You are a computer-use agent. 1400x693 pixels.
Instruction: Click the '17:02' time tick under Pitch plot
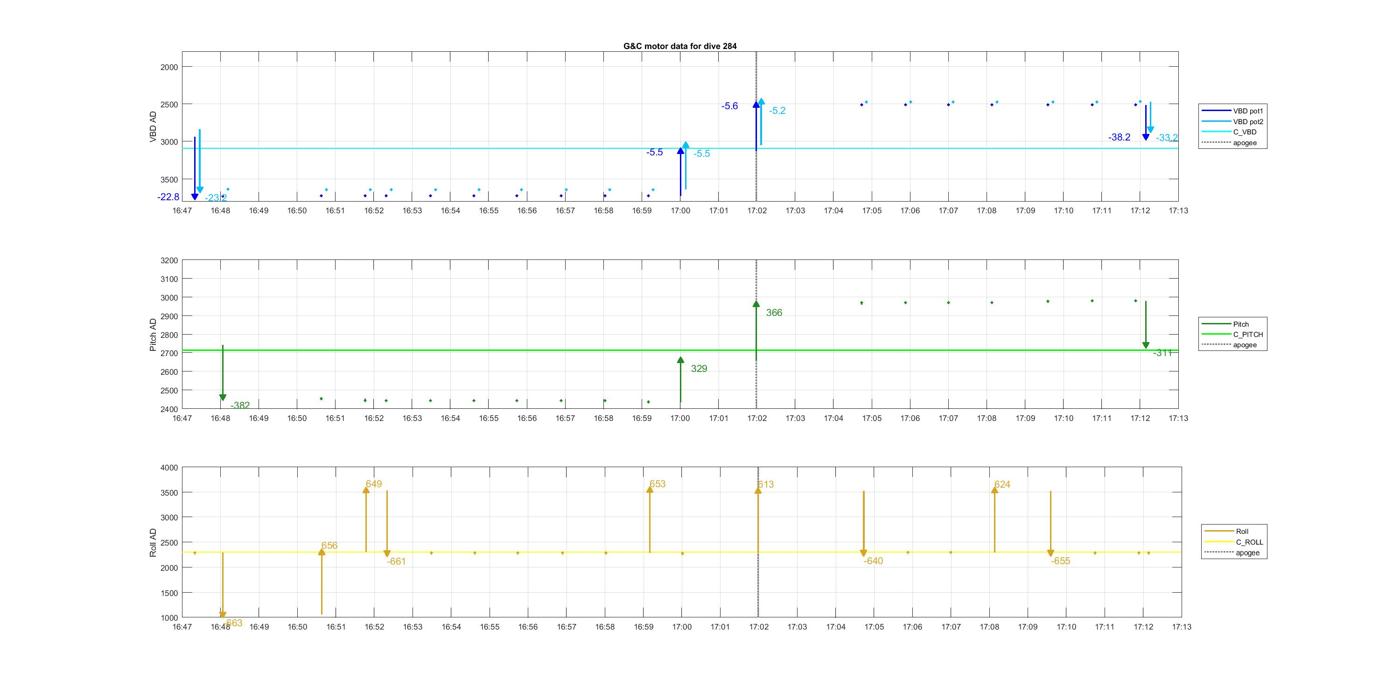tap(757, 418)
